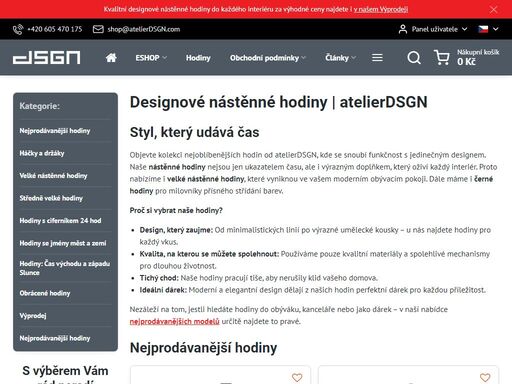
Task: Open the shopping cart icon
Action: pos(442,57)
